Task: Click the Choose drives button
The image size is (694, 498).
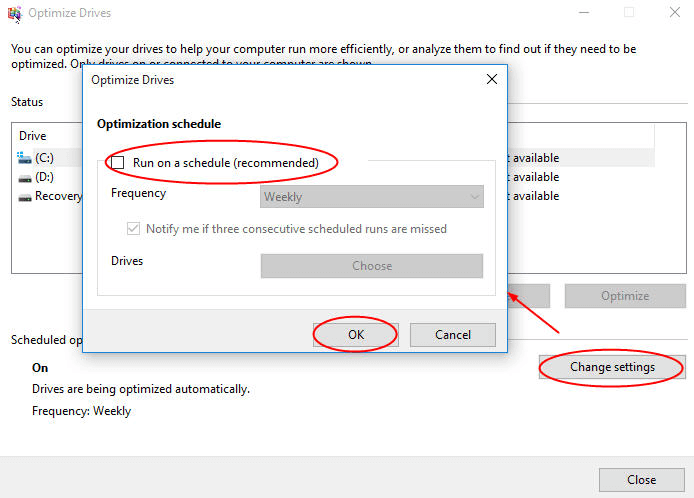Action: click(371, 266)
